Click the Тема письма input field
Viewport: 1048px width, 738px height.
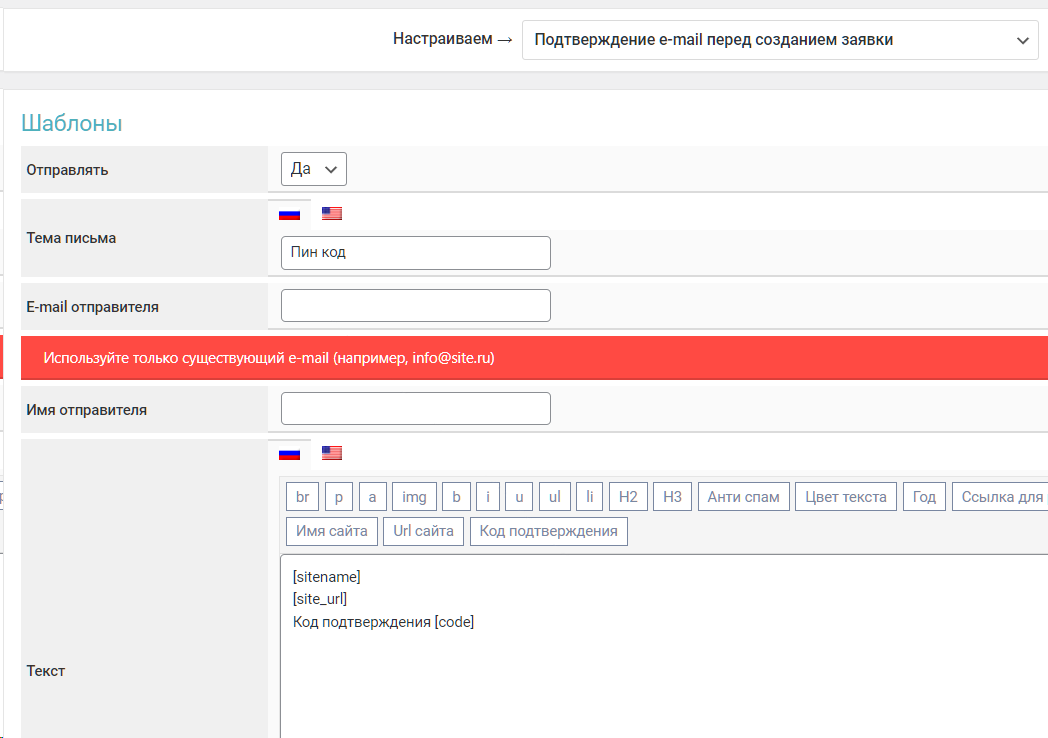pos(415,253)
